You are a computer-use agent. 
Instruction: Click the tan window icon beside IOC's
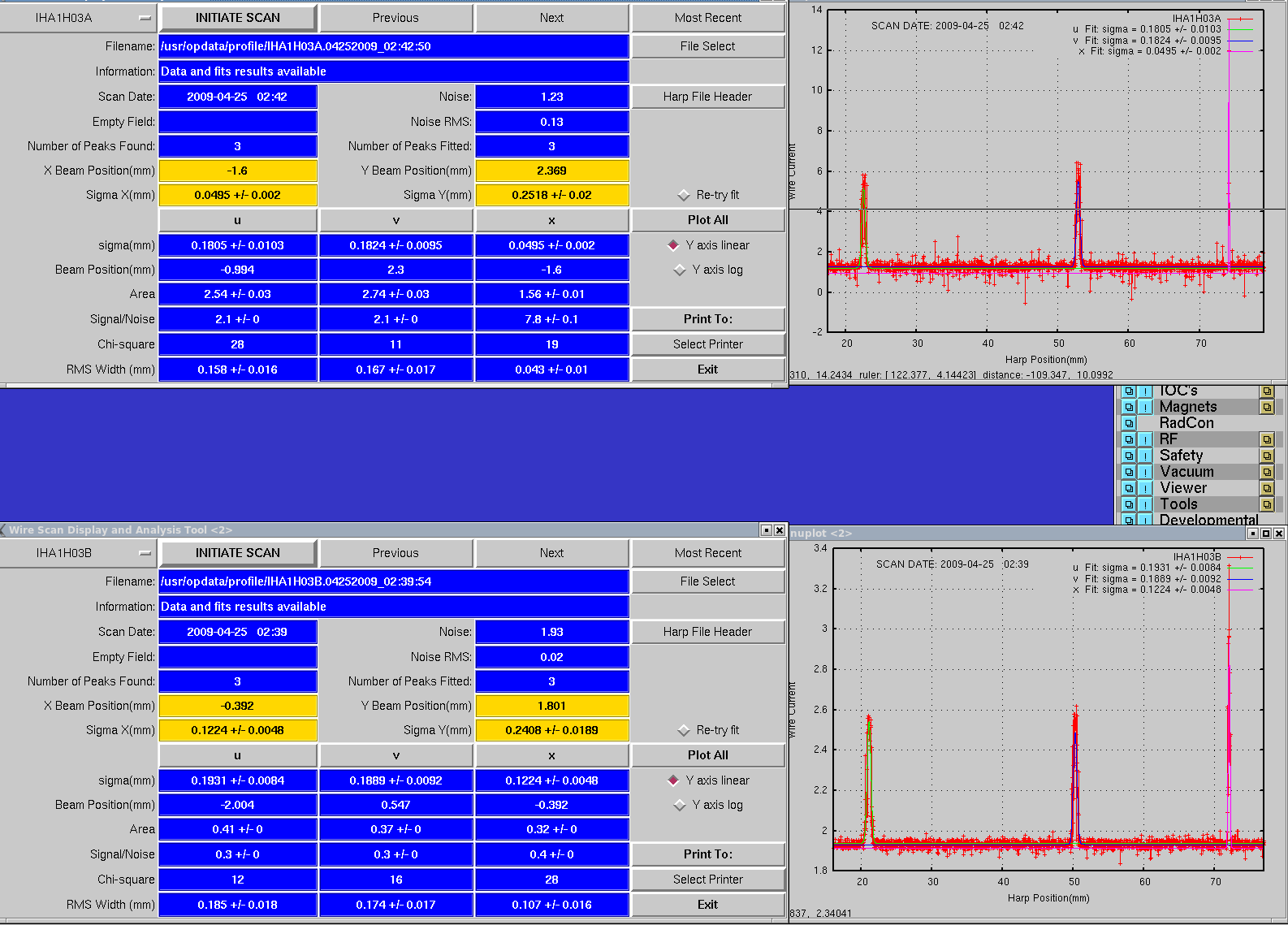pyautogui.click(x=1267, y=391)
